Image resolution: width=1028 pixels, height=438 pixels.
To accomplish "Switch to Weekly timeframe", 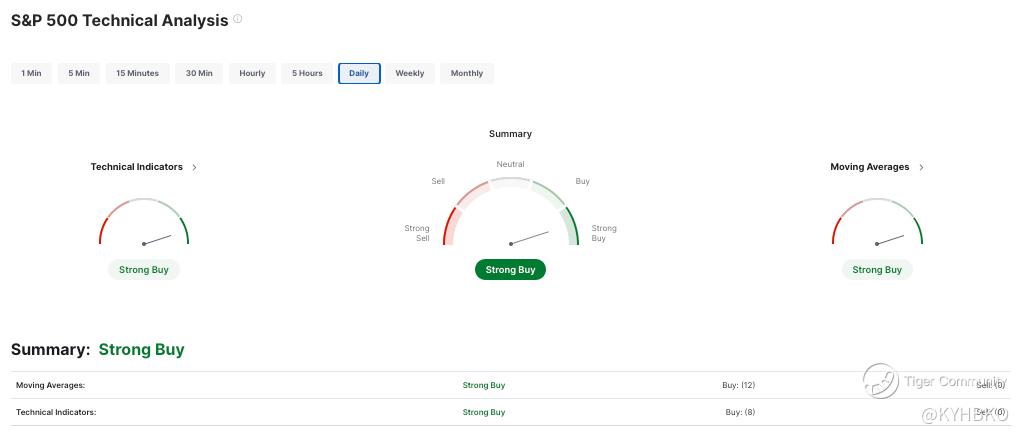I will click(410, 73).
